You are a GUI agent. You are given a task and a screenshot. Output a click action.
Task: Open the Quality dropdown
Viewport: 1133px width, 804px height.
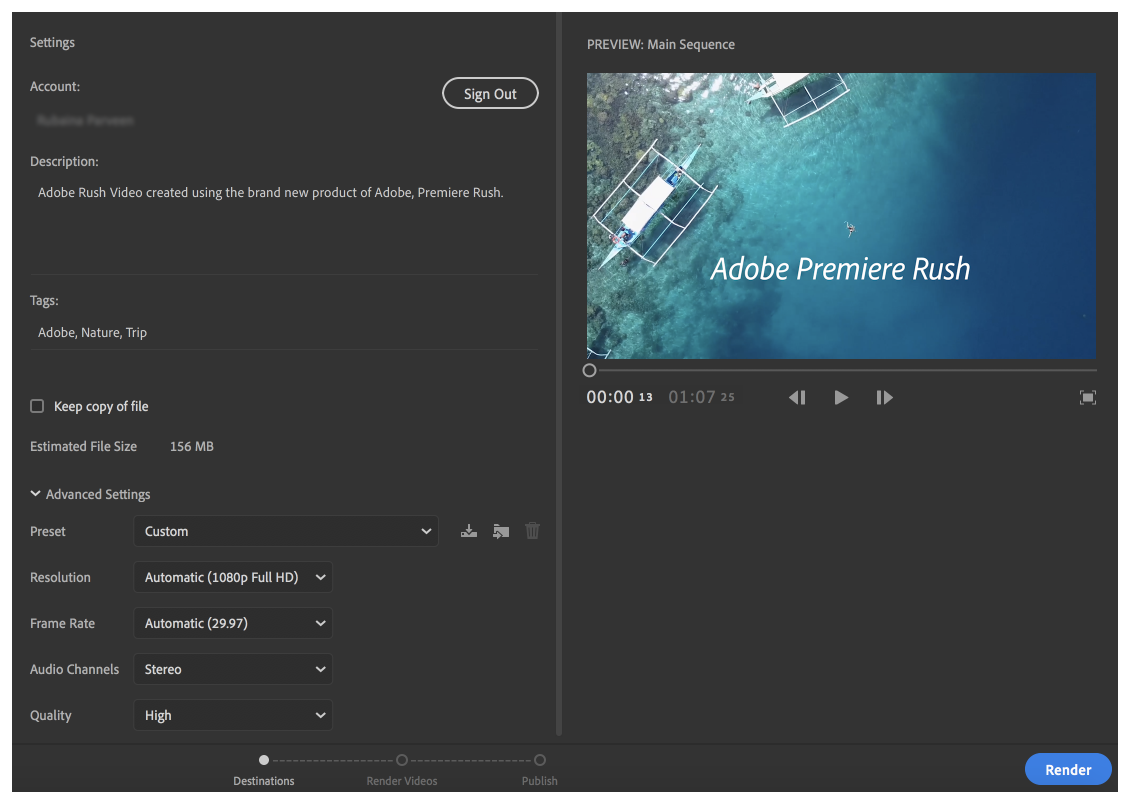(233, 715)
